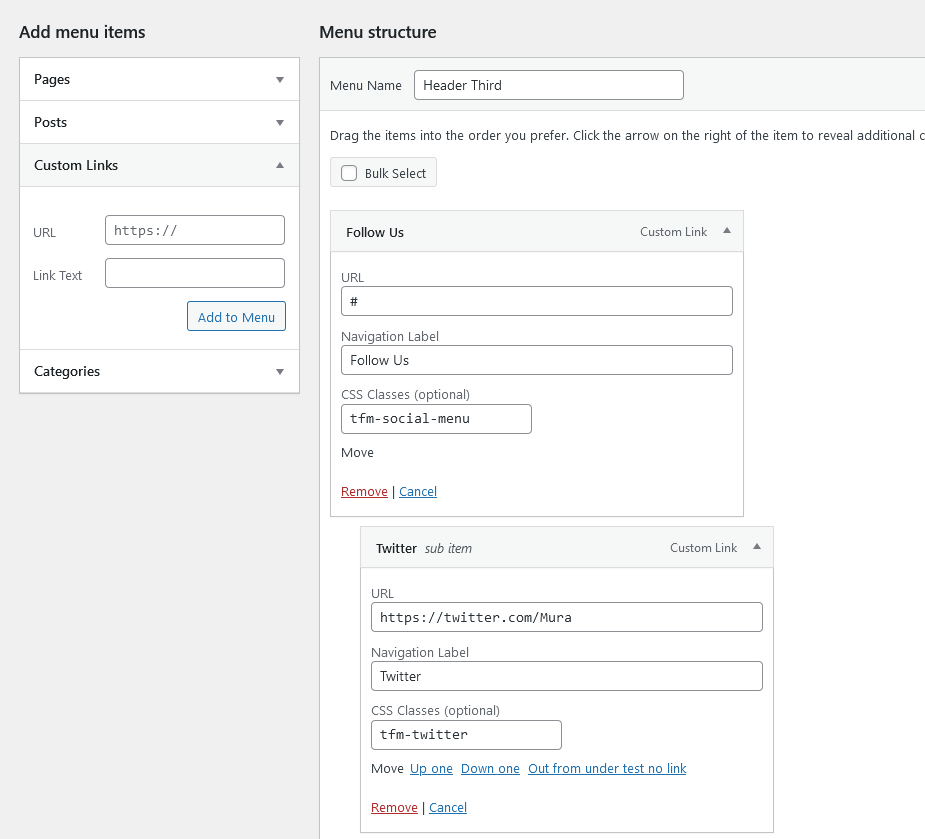Expand the Posts panel arrow

point(280,123)
